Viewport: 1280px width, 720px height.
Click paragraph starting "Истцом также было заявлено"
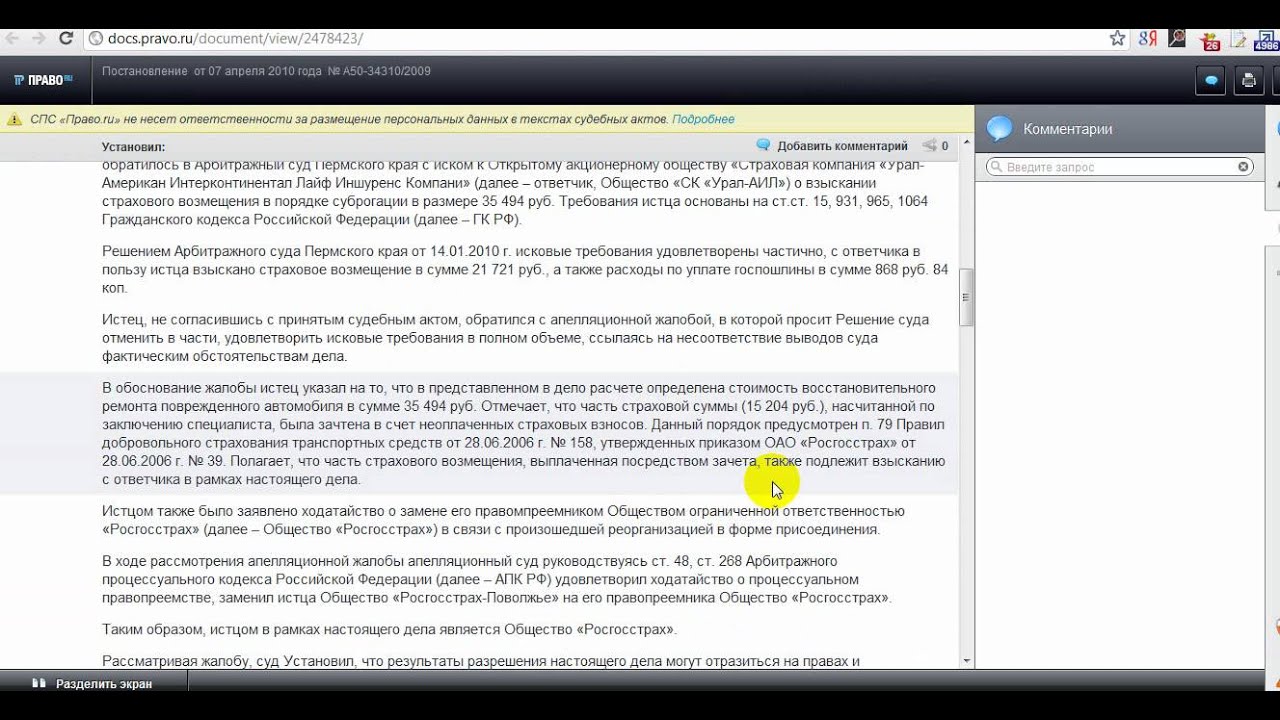[x=503, y=520]
